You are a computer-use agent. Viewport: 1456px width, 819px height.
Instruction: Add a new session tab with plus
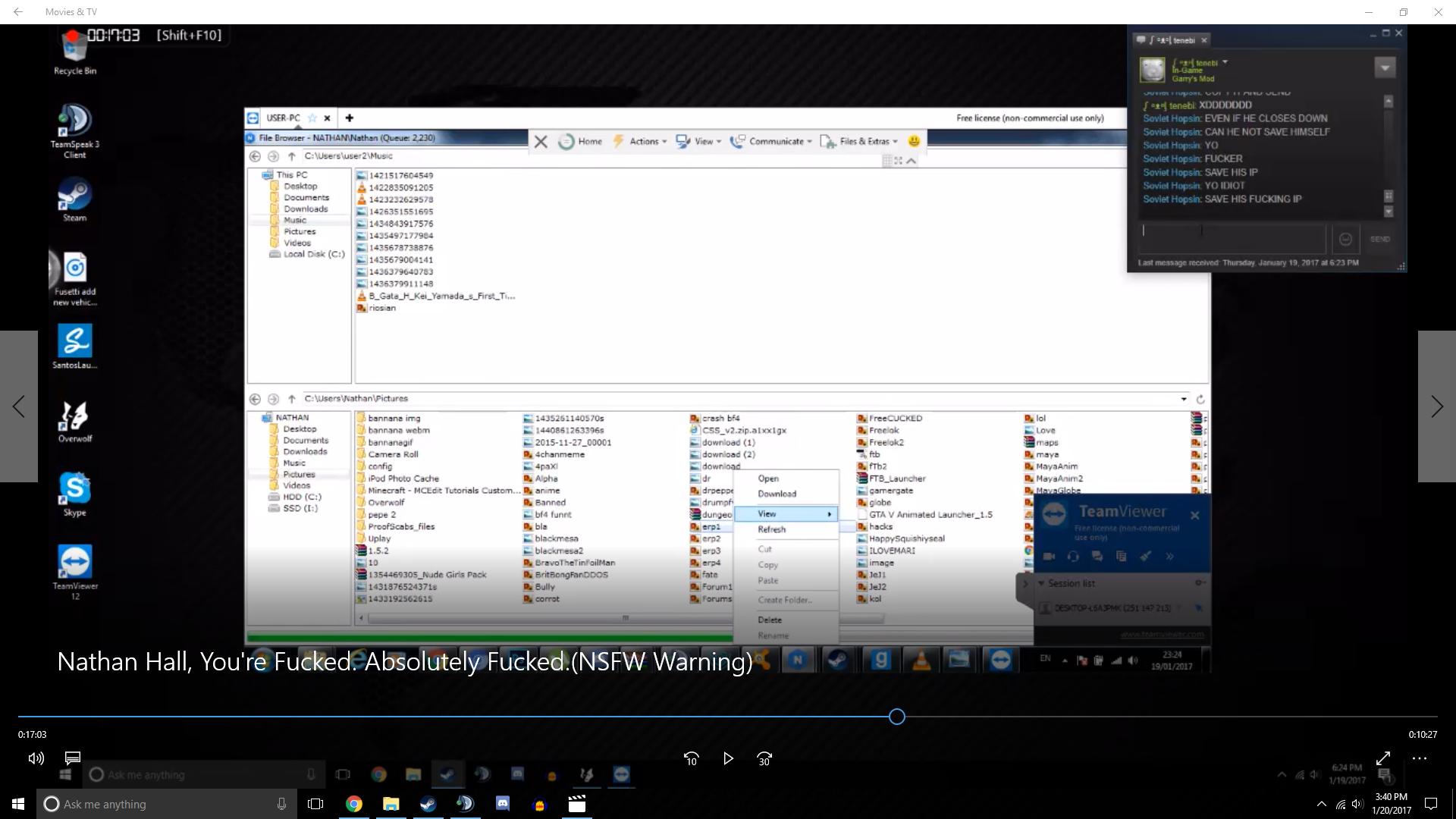point(349,118)
